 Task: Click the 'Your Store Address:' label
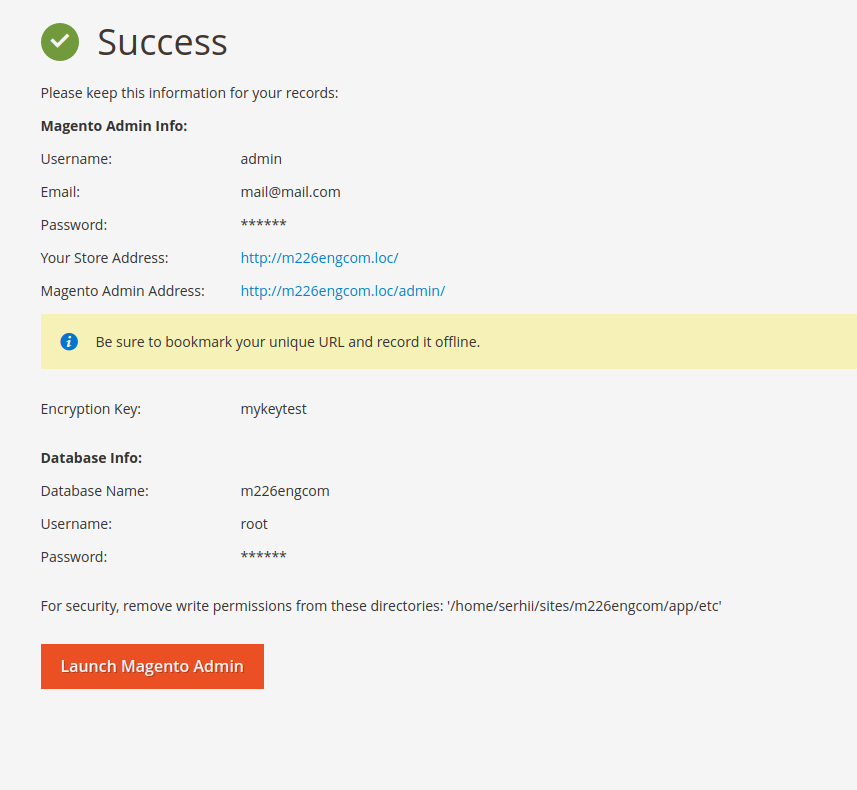(104, 257)
